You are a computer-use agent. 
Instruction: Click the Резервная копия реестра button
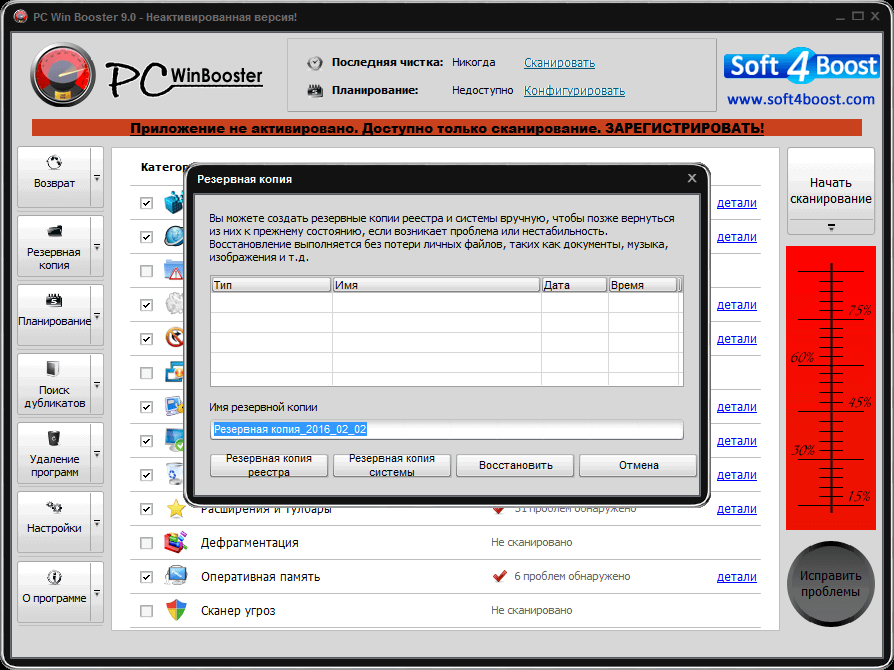[269, 465]
